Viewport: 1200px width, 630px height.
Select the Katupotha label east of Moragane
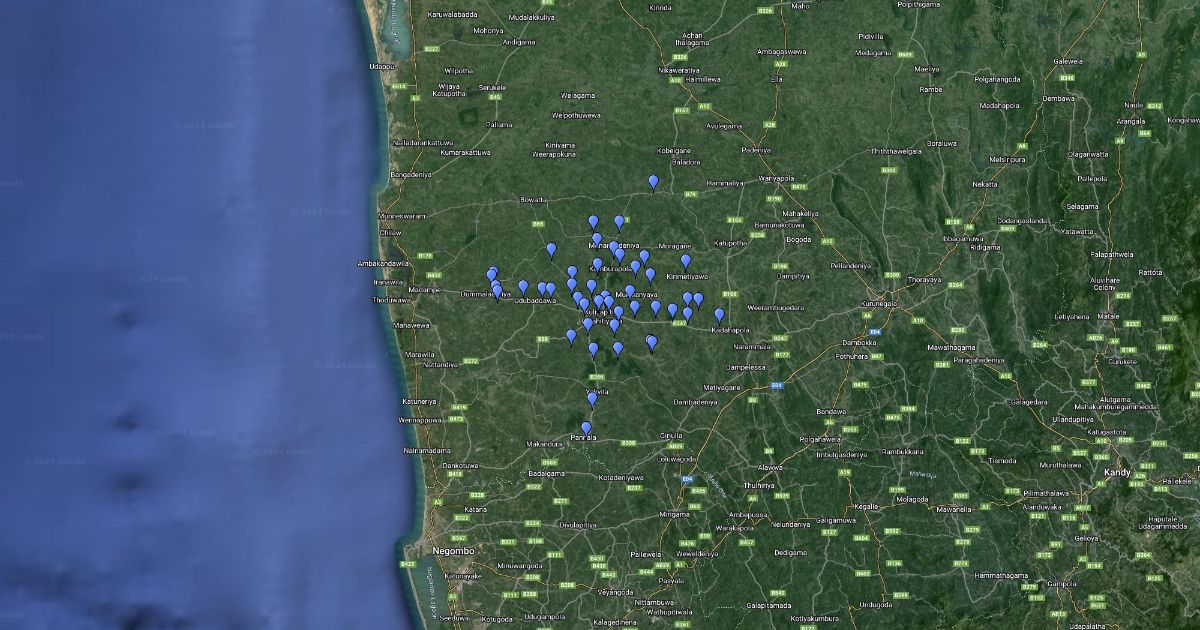point(731,242)
